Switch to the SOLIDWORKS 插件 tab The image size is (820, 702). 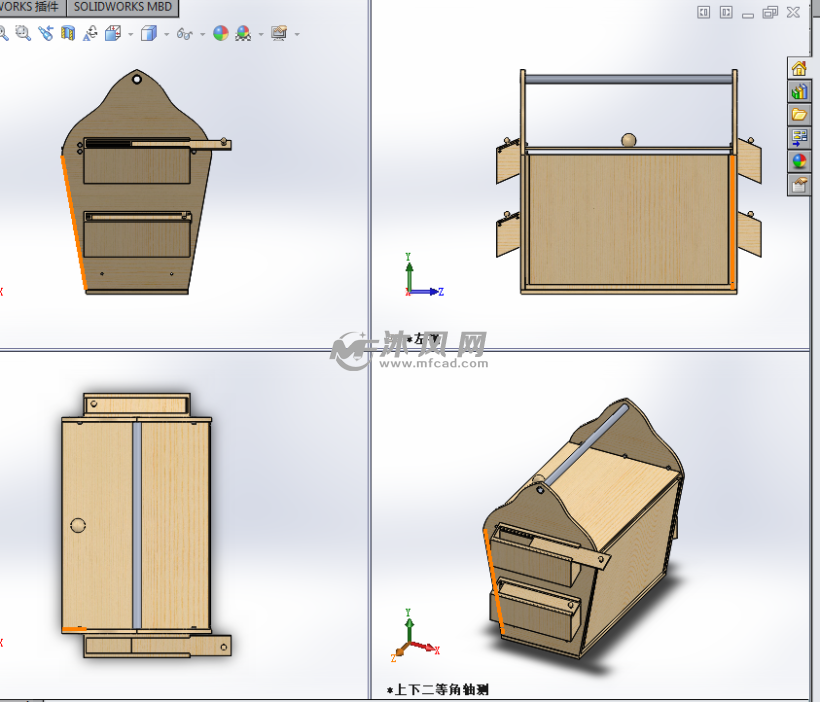coord(30,7)
